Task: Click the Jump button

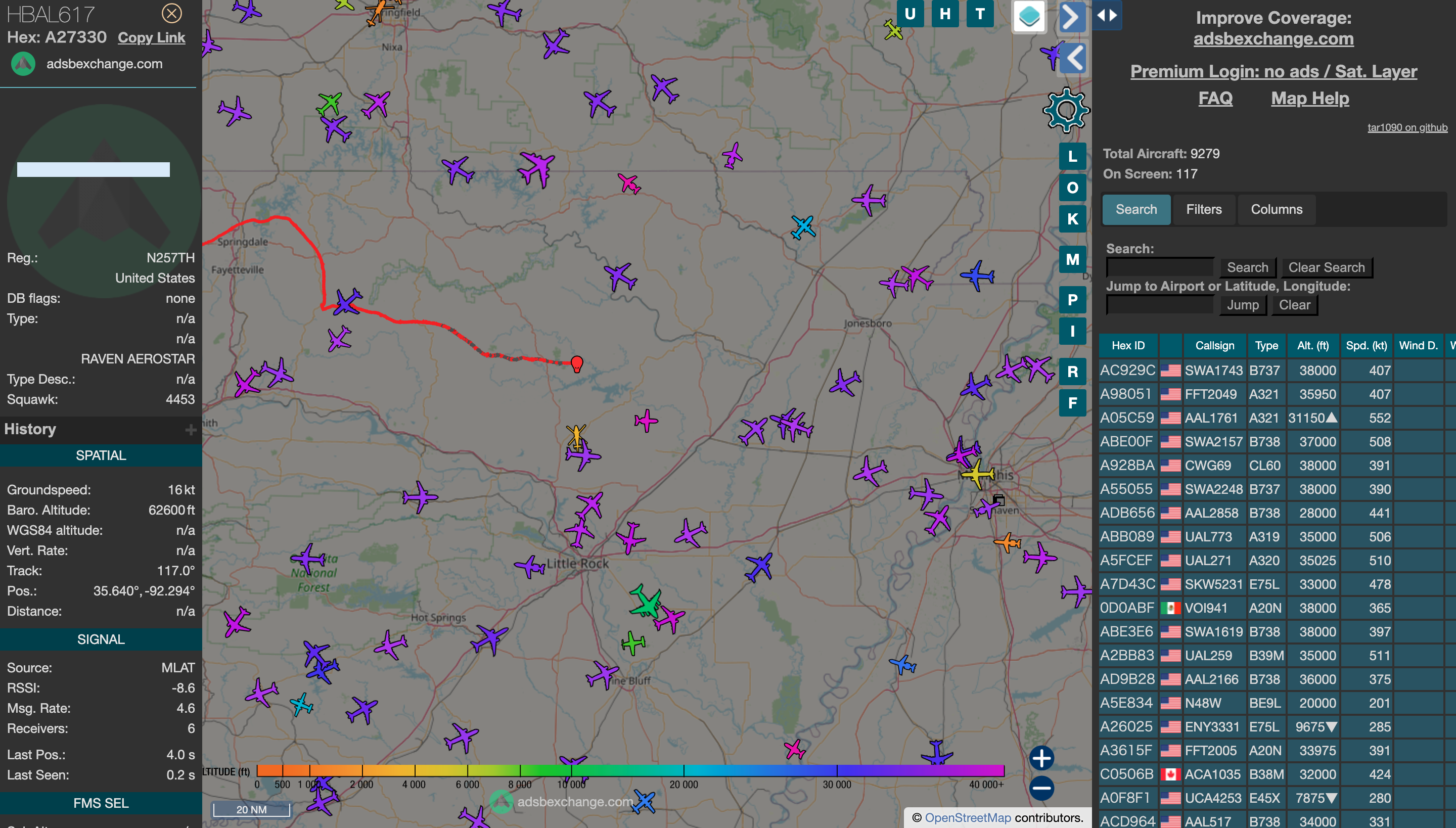Action: [x=1243, y=305]
